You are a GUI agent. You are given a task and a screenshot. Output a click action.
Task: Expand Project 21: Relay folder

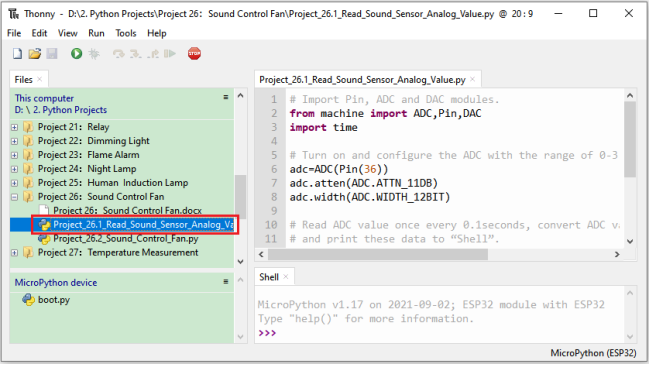tap(15, 127)
